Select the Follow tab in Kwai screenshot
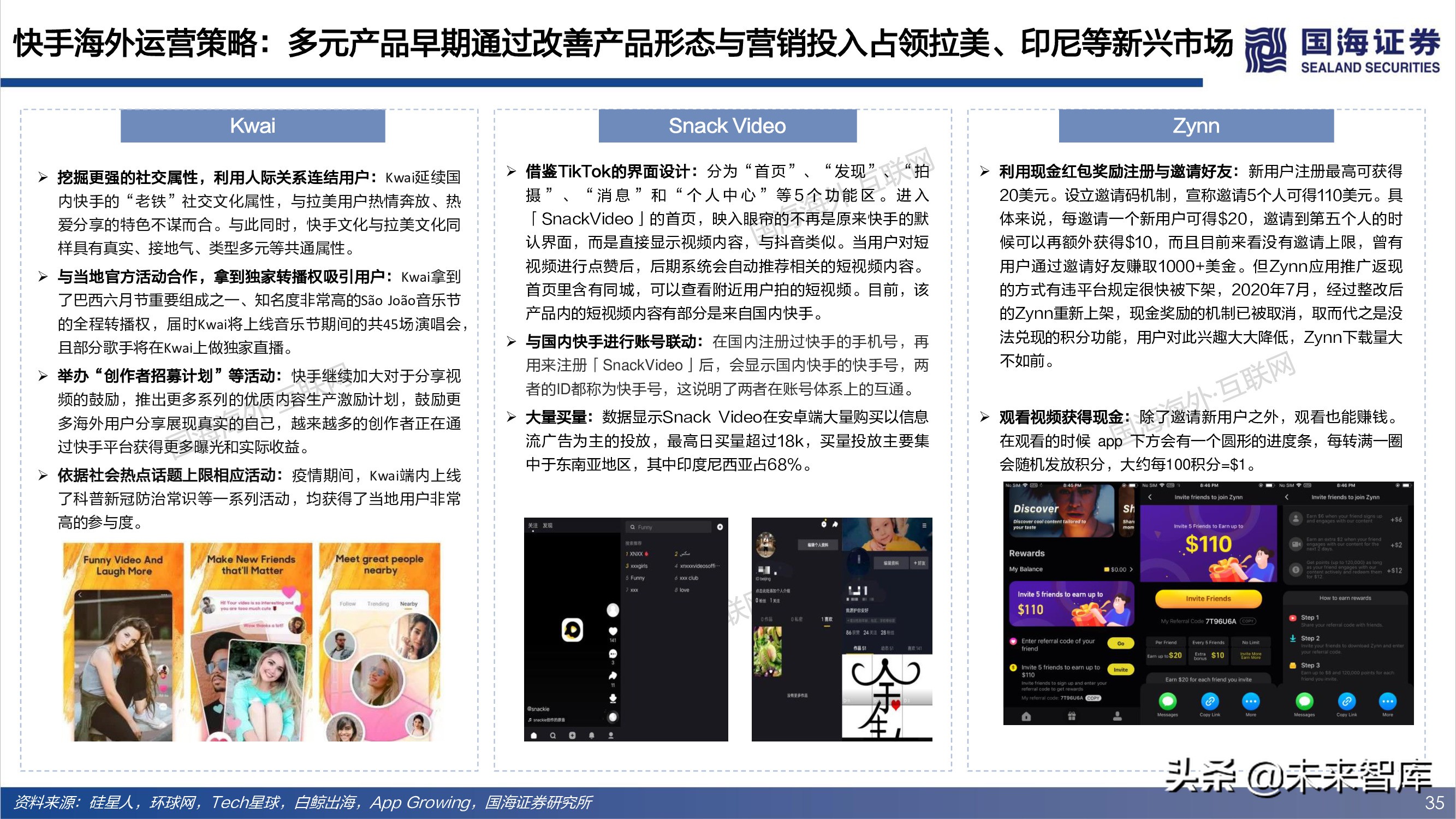 [x=348, y=604]
